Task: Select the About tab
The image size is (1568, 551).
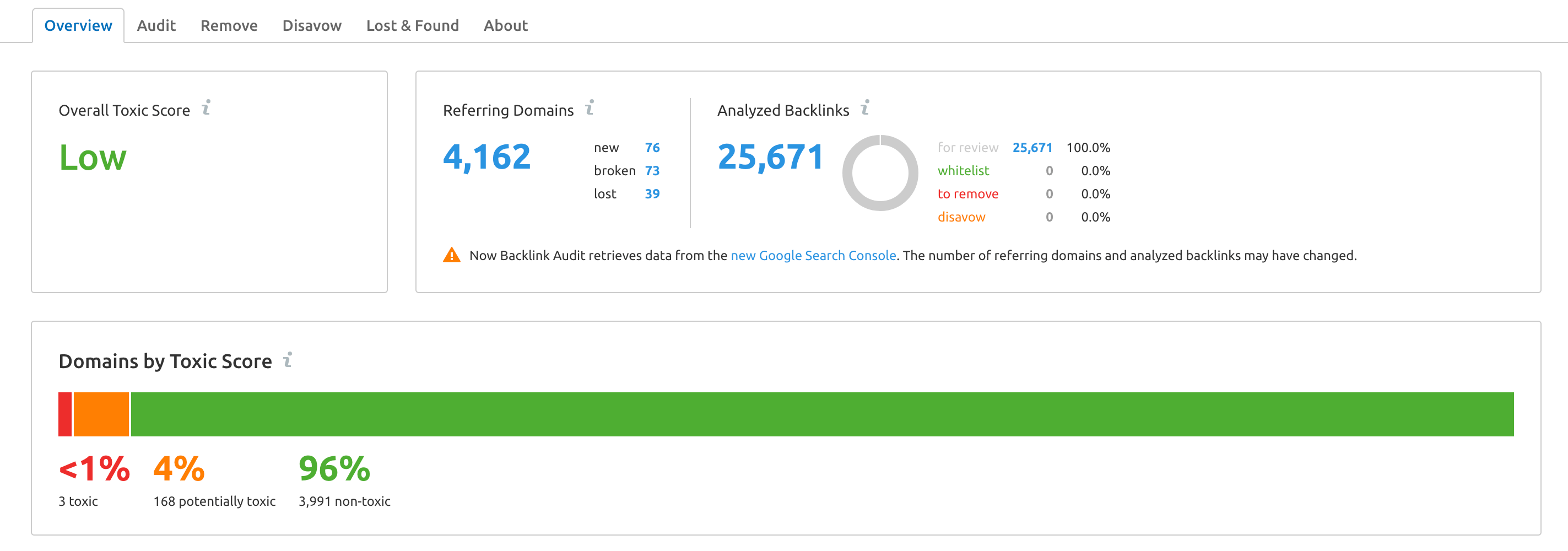Action: pyautogui.click(x=505, y=25)
